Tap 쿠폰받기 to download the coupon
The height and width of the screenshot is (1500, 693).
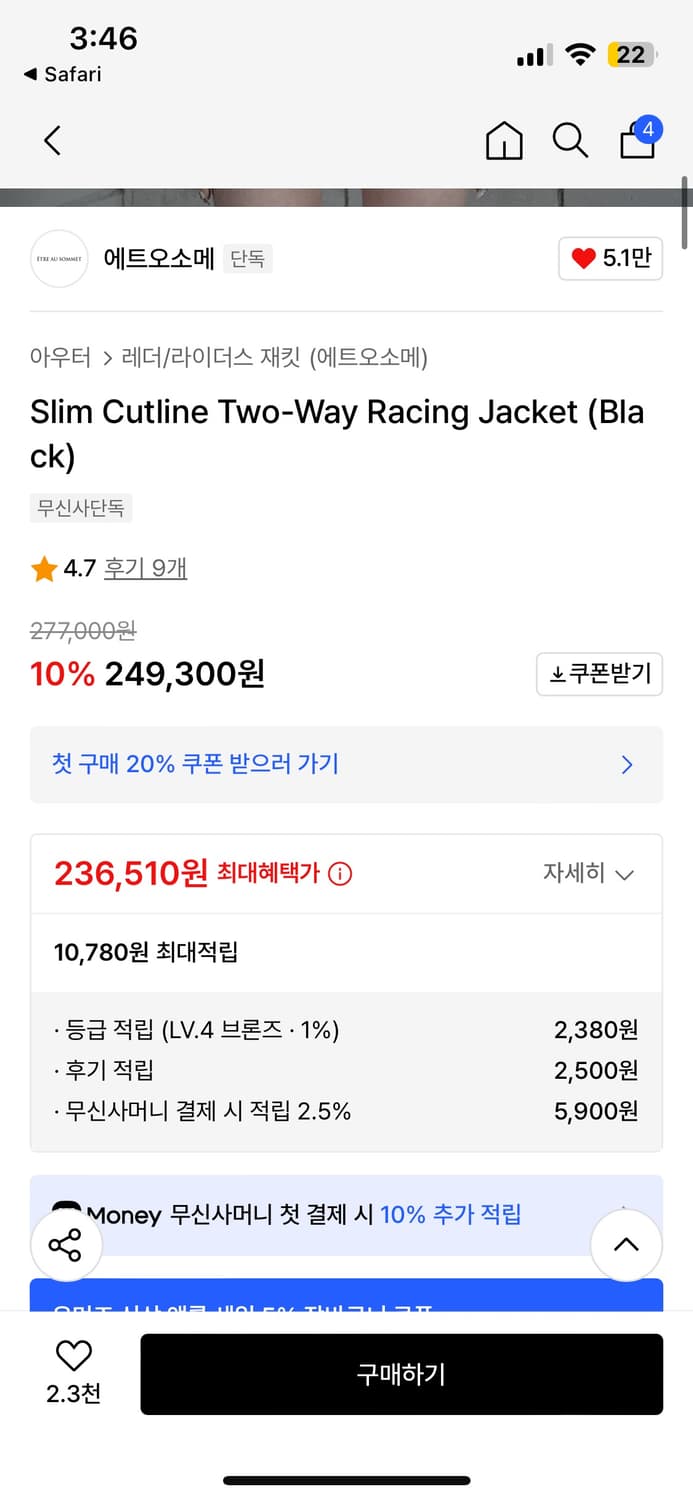coord(599,674)
